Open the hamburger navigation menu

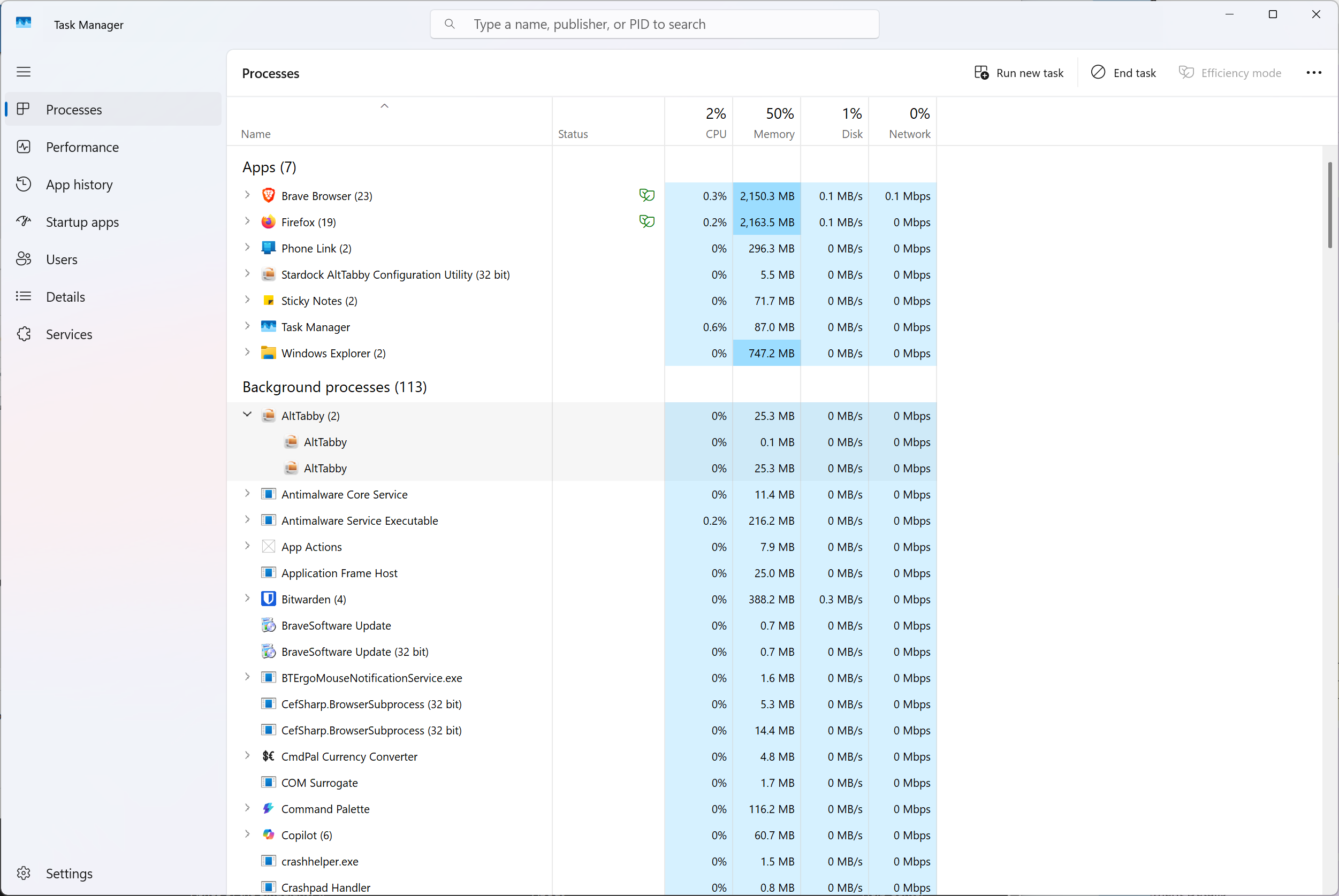[24, 72]
